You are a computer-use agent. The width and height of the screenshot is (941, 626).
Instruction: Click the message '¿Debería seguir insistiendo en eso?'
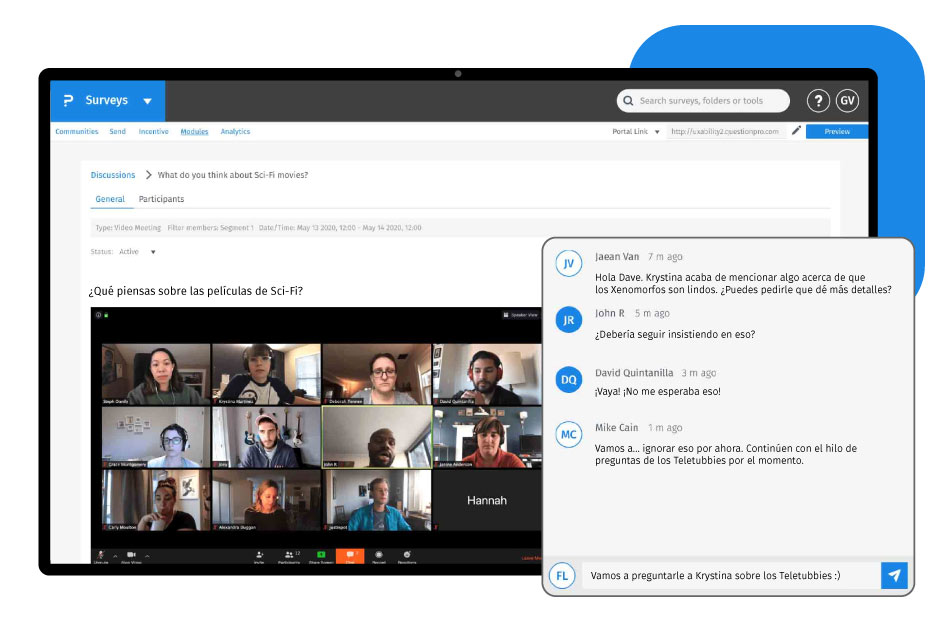pos(675,334)
